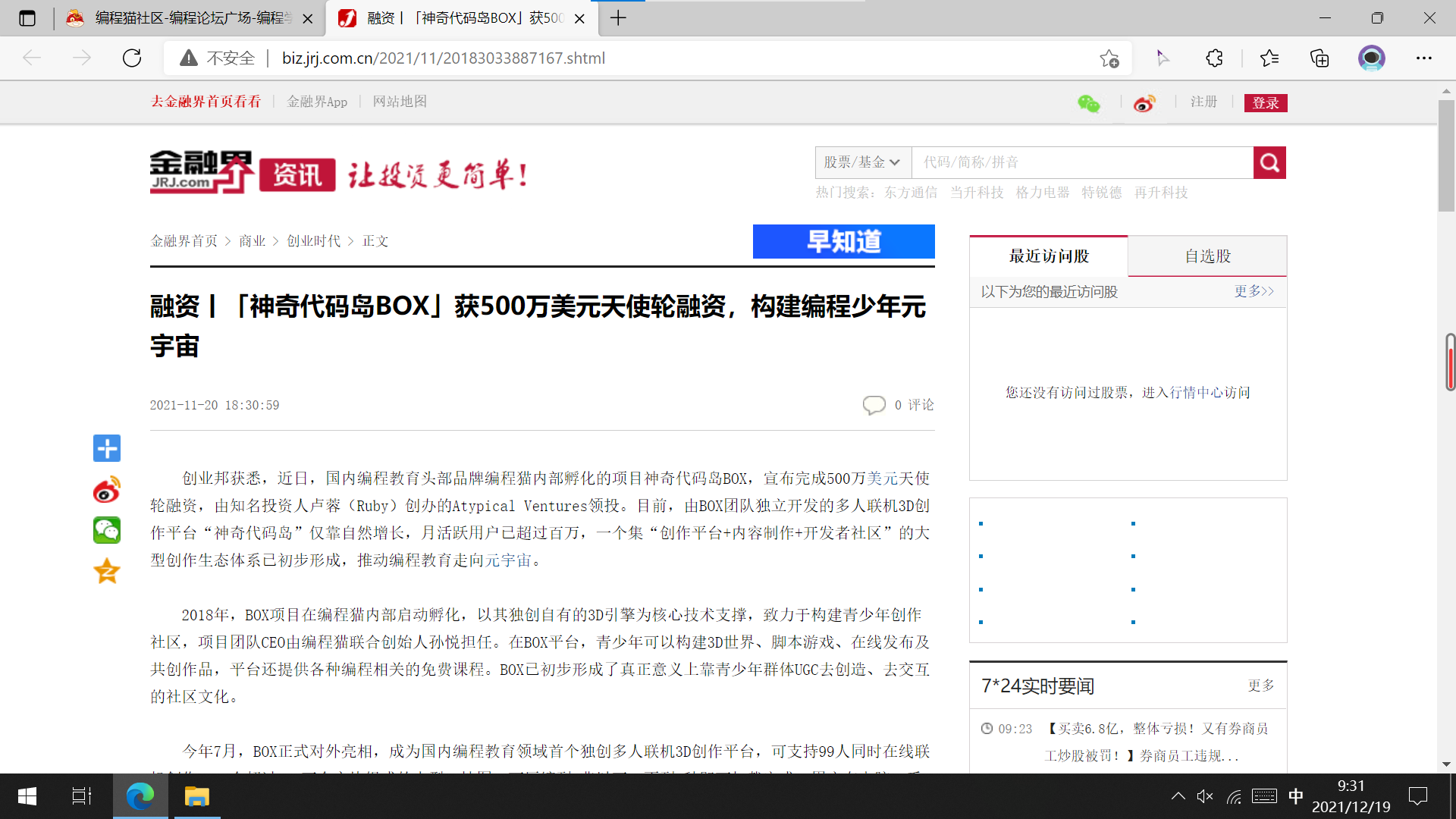Click the browser address bar URL
The height and width of the screenshot is (819, 1456).
tap(444, 58)
